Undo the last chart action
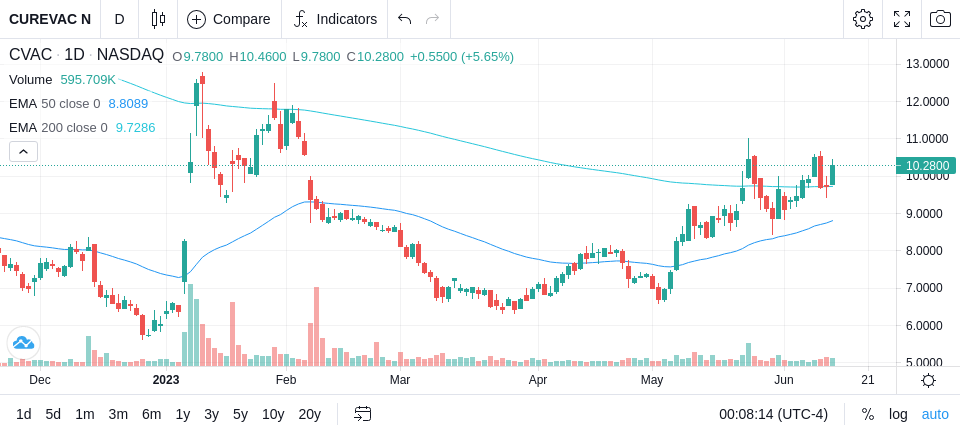 coord(404,19)
